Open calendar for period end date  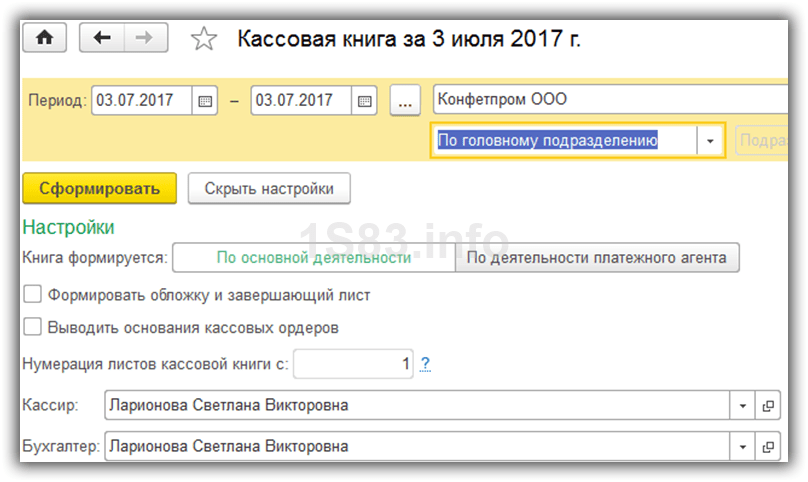[364, 101]
